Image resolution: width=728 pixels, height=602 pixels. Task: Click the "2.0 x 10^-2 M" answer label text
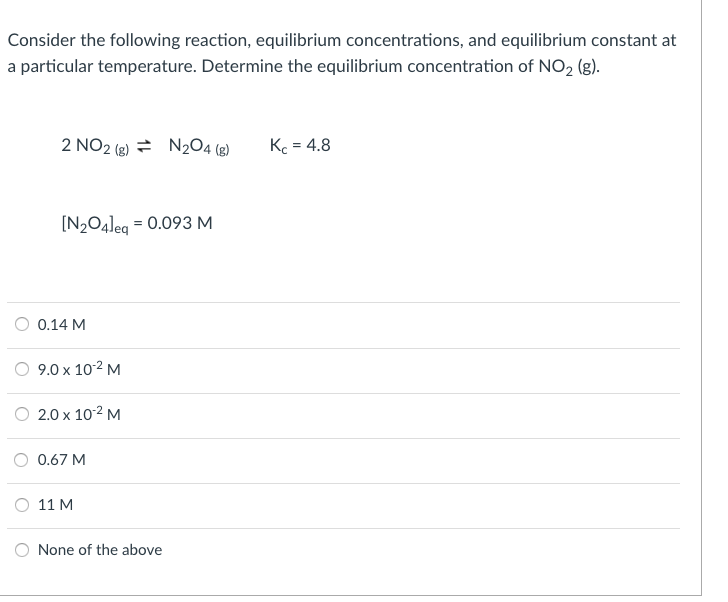tap(79, 414)
